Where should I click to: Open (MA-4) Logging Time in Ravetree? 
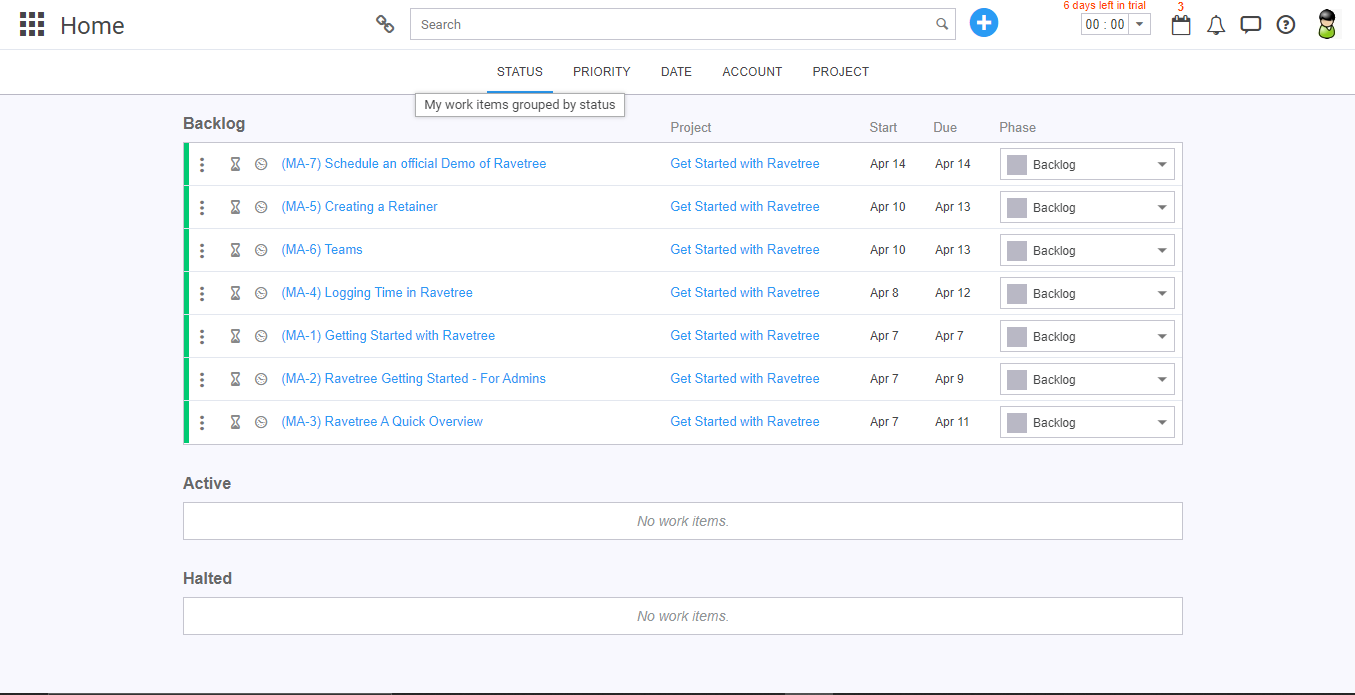(377, 292)
